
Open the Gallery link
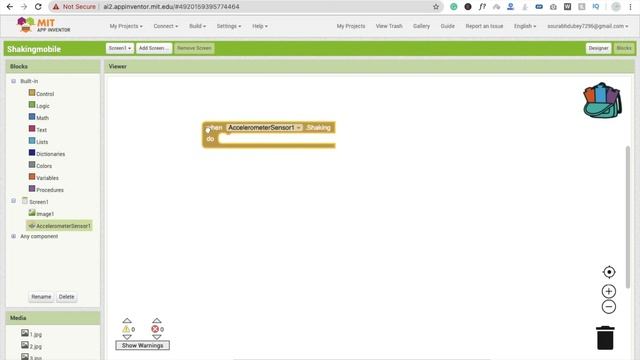pos(421,26)
